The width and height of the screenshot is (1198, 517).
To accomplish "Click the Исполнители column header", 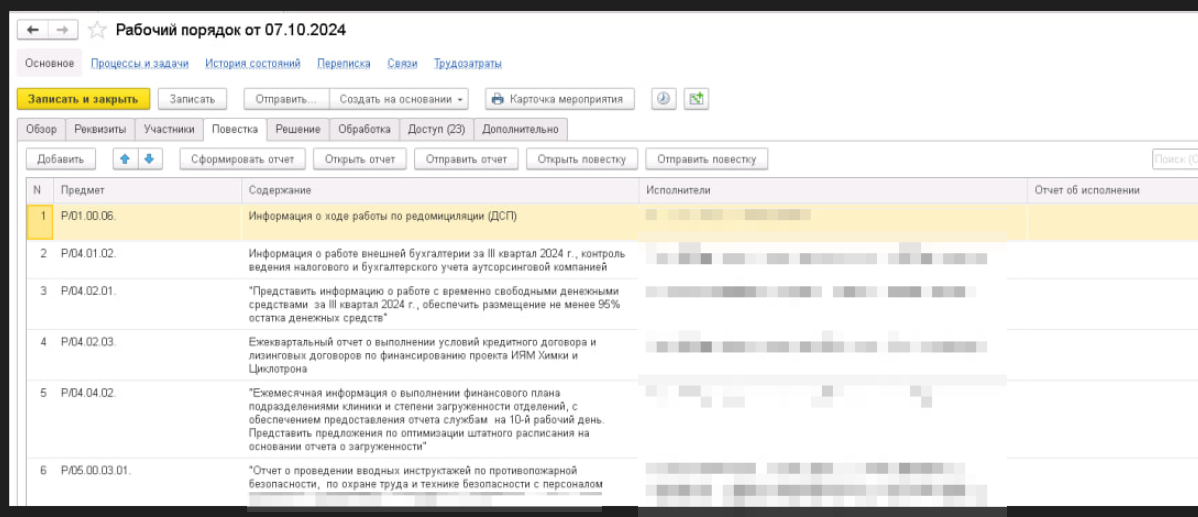I will point(833,190).
